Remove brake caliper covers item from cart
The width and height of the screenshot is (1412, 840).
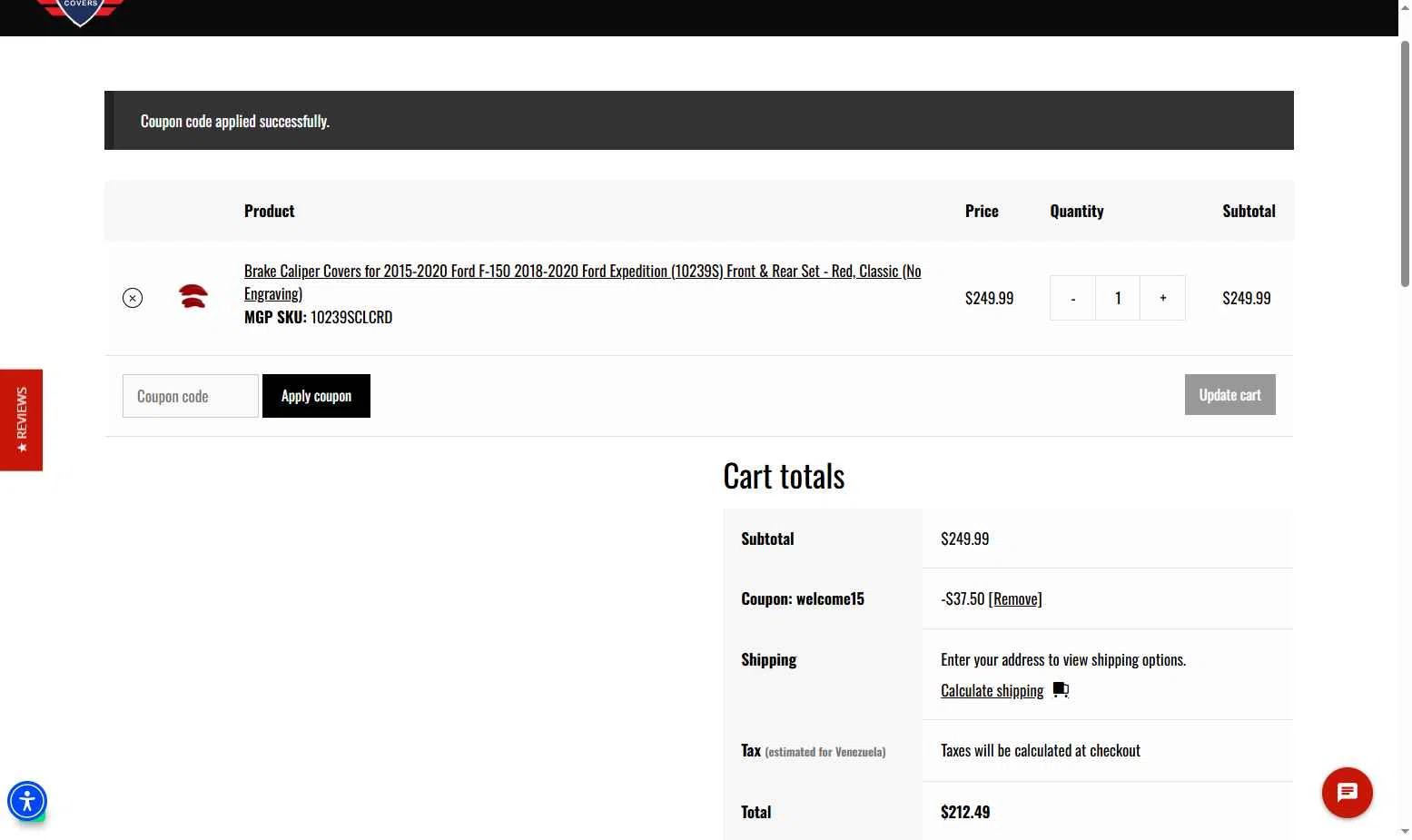coord(133,298)
